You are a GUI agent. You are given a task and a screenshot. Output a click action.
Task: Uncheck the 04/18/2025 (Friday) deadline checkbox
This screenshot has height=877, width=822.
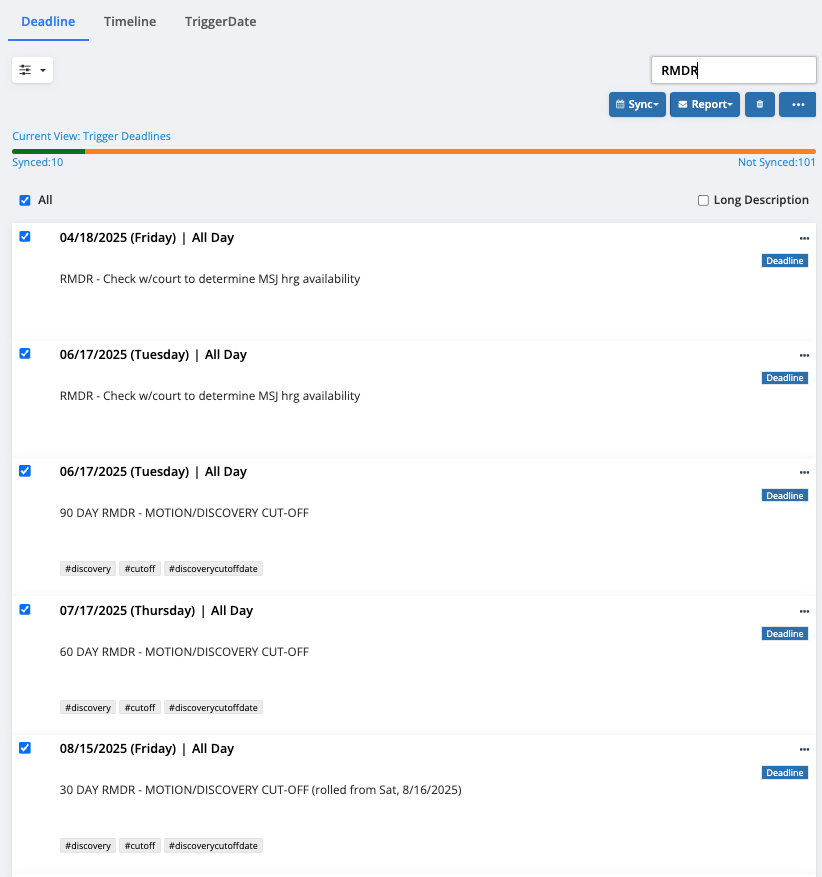(x=25, y=237)
